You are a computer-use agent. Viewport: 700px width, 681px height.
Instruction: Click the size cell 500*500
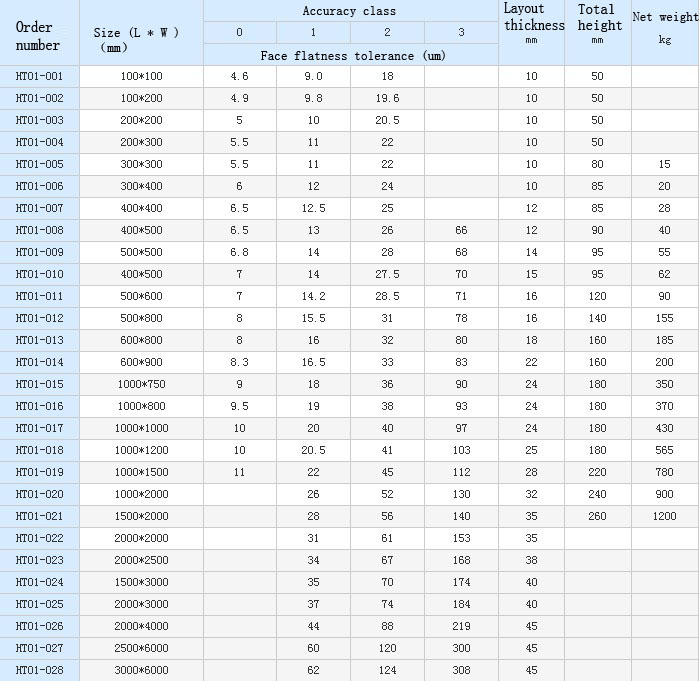(142, 252)
